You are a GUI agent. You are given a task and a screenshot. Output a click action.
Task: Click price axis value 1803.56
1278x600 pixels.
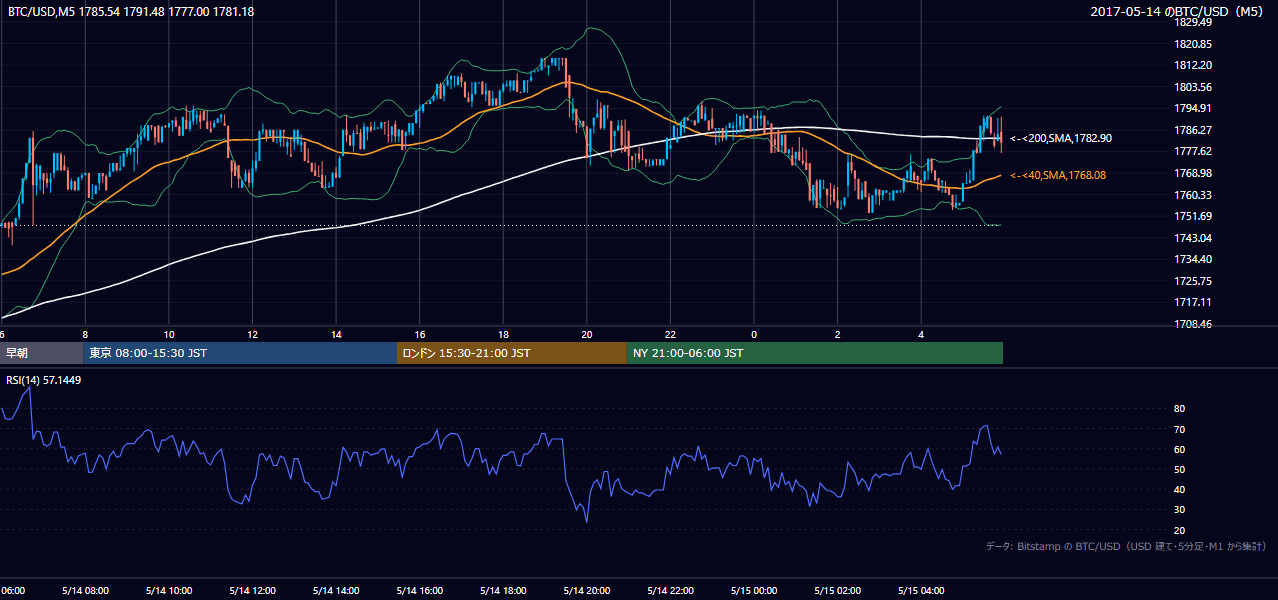click(1193, 87)
